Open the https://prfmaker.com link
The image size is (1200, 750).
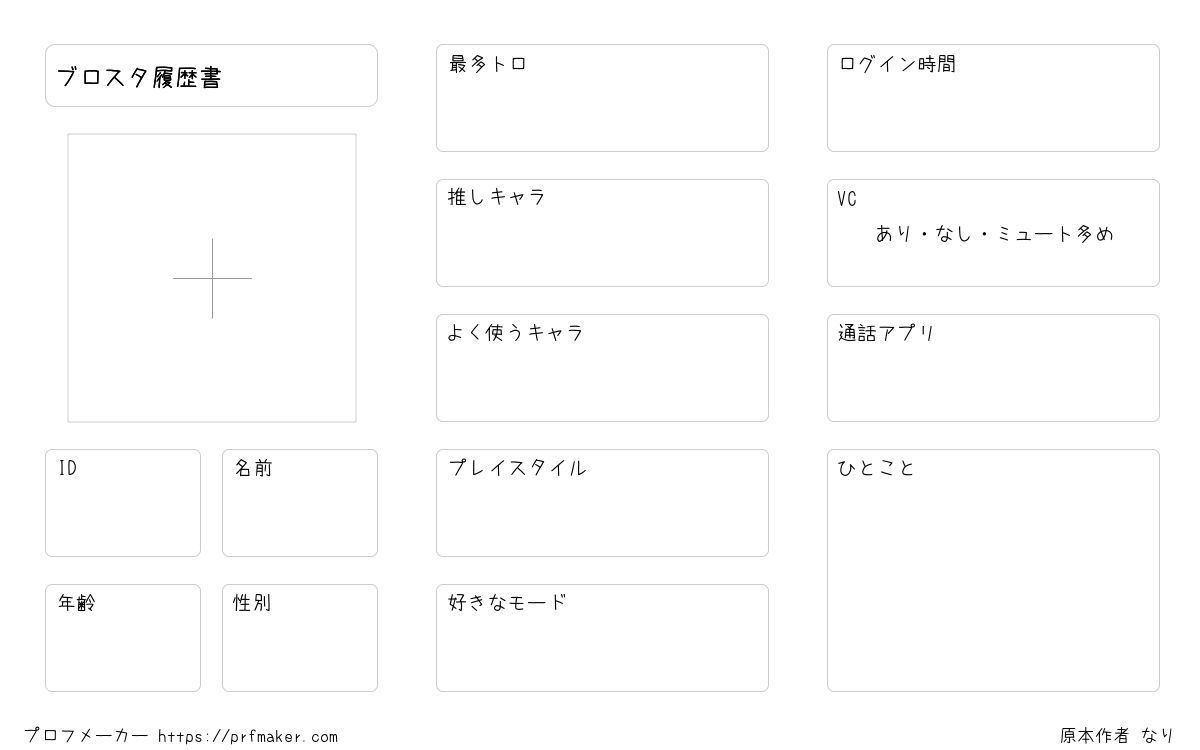click(248, 737)
